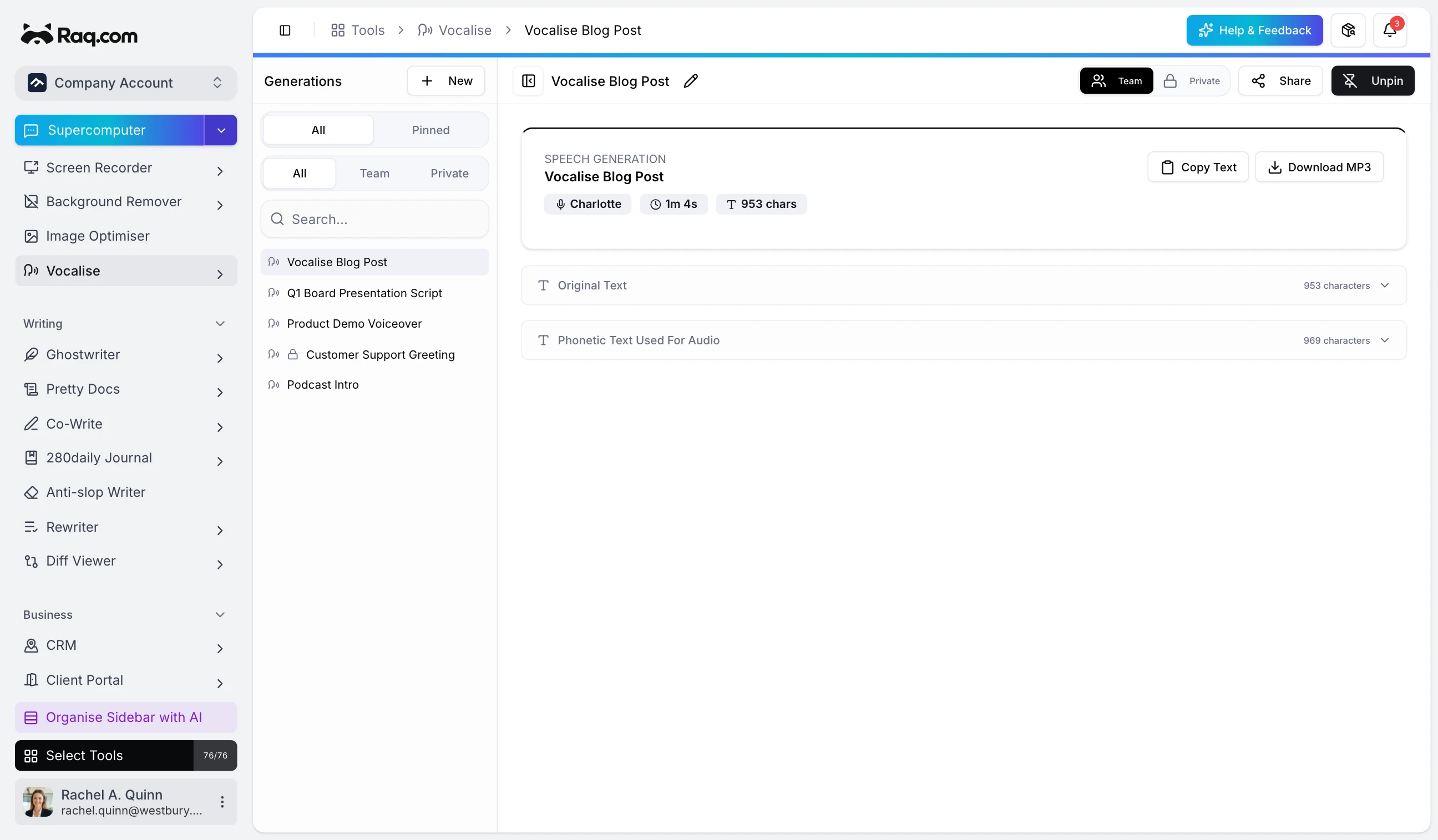Open Anti-slop Writer
The image size is (1438, 840).
(125, 492)
